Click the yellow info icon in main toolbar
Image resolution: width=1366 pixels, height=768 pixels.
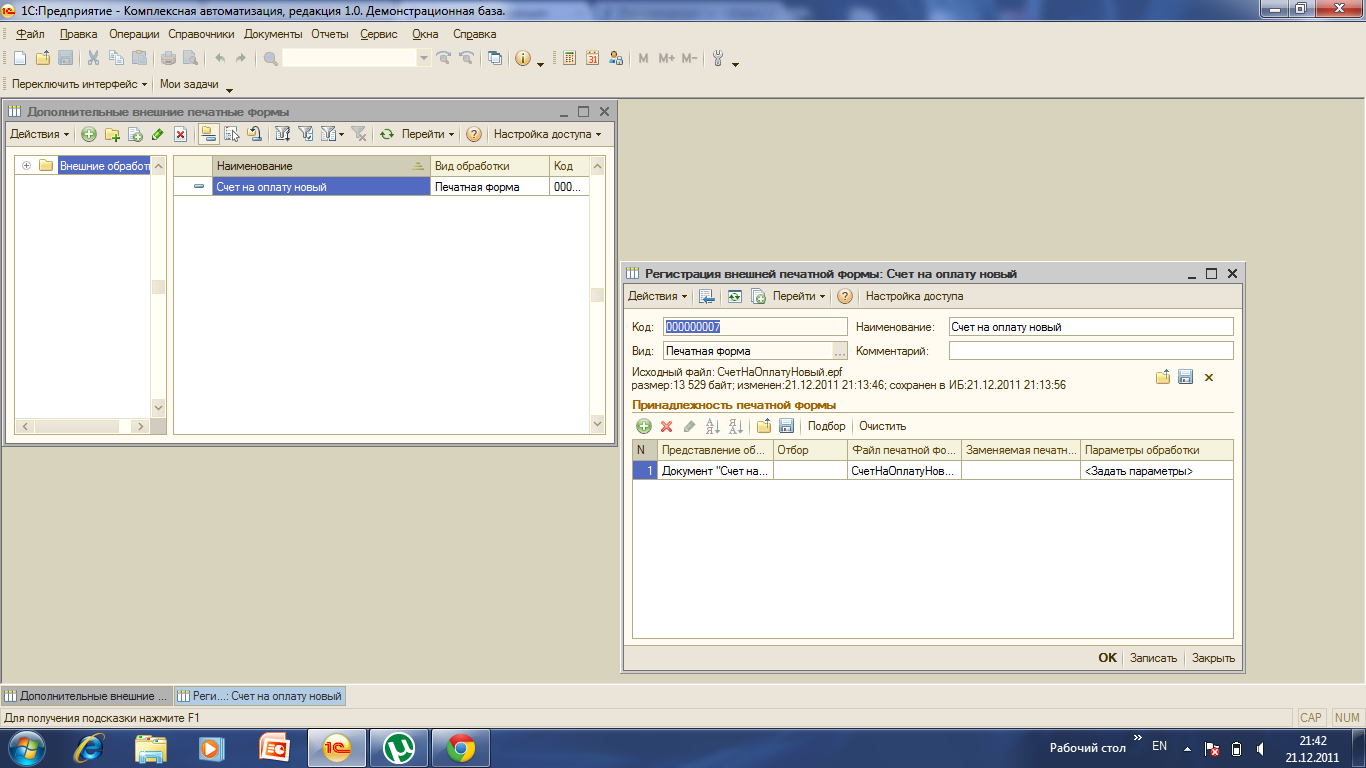coord(523,58)
